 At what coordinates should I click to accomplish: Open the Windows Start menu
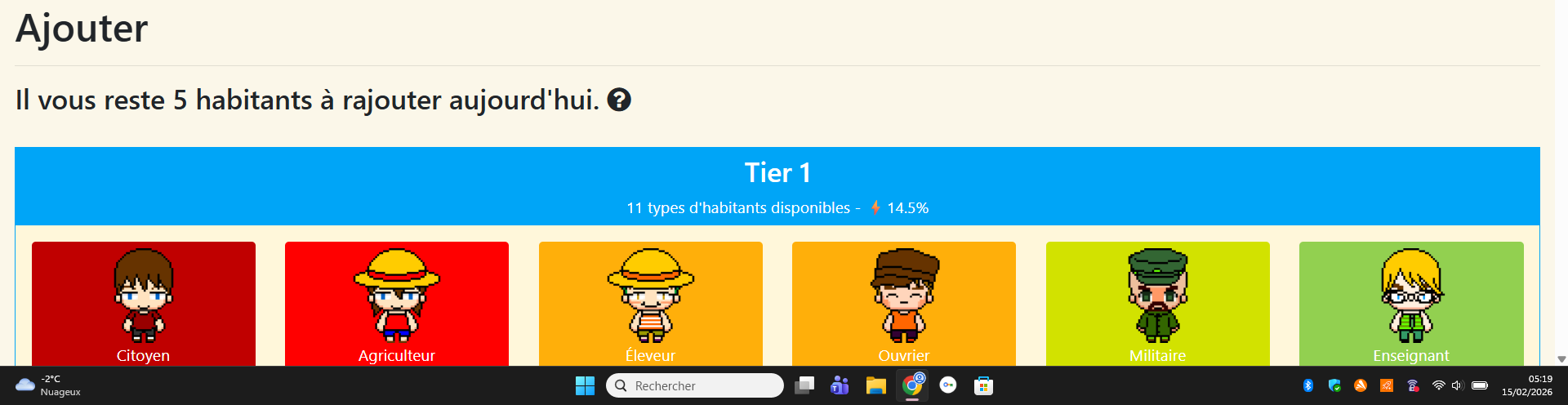(x=585, y=385)
